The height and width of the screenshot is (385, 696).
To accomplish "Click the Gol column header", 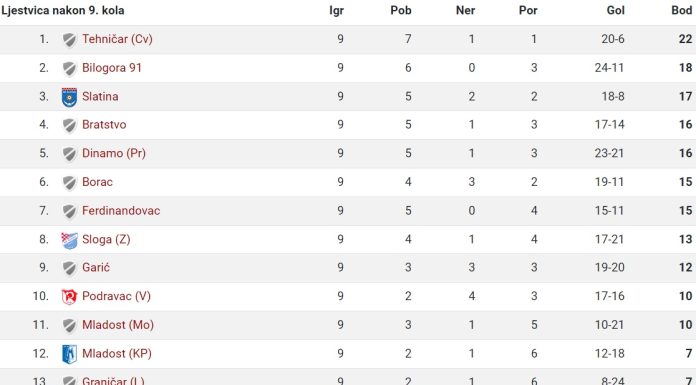I will [x=616, y=10].
